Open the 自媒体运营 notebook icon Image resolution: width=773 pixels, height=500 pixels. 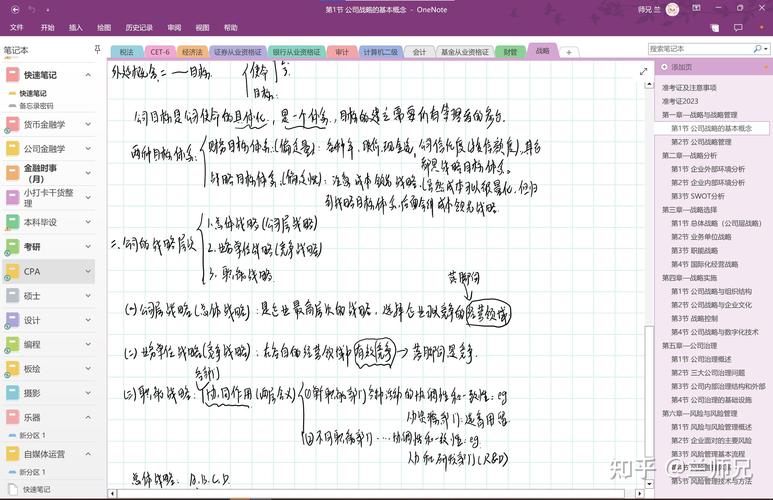point(12,454)
